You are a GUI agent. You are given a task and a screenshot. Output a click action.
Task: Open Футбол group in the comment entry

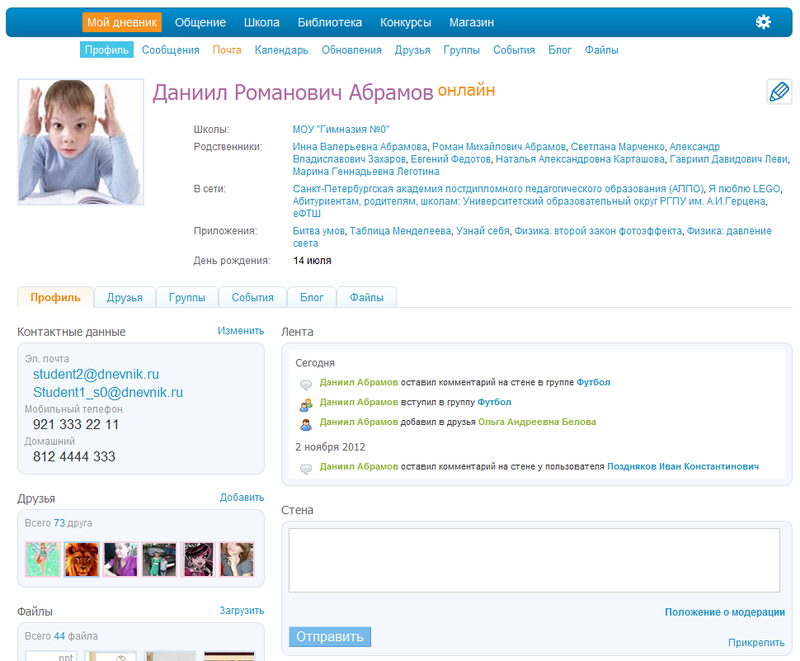[593, 382]
